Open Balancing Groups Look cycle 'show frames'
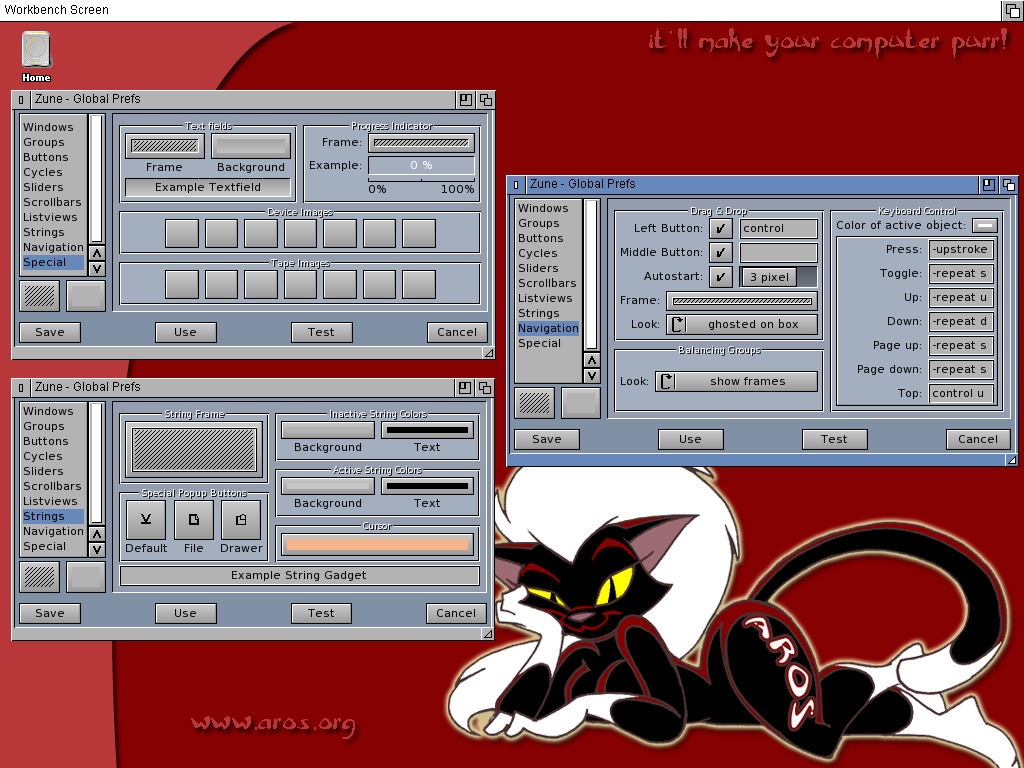 737,381
